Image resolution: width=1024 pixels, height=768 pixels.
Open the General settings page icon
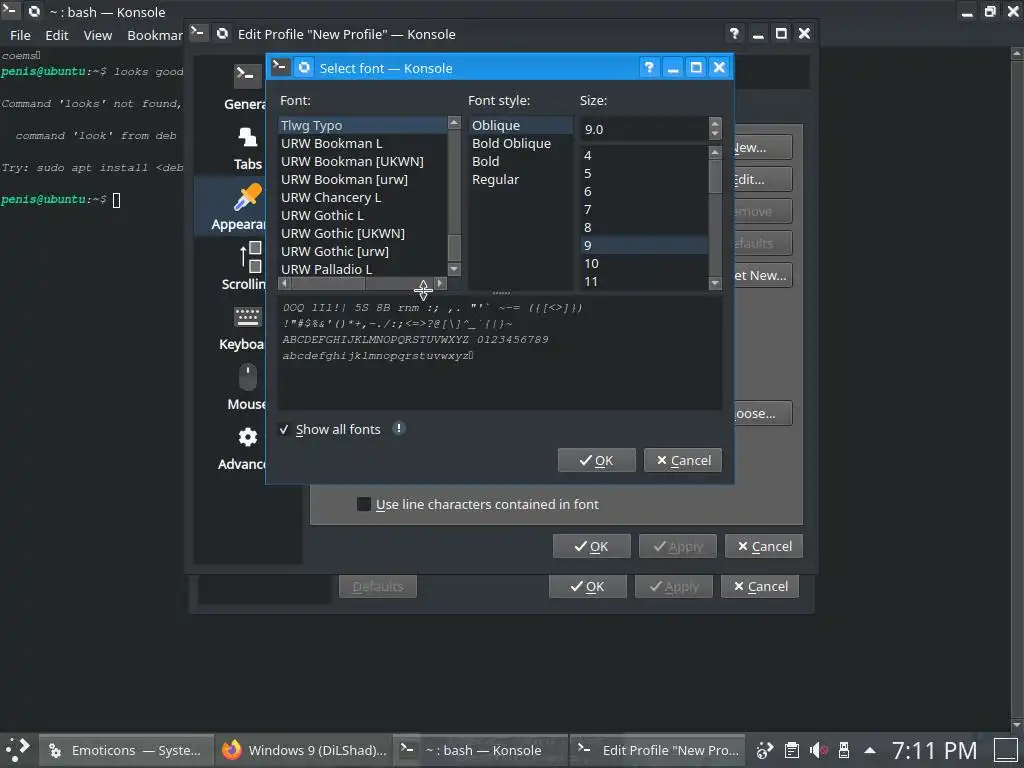coord(248,76)
